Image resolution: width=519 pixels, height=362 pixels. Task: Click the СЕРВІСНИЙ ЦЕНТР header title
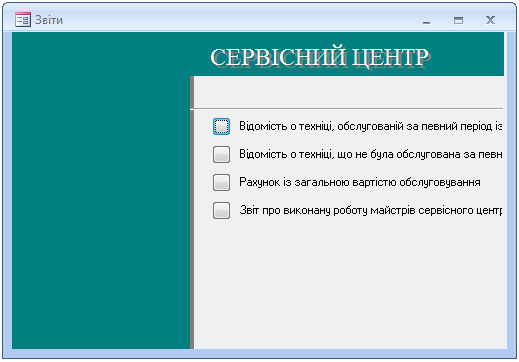(x=320, y=57)
